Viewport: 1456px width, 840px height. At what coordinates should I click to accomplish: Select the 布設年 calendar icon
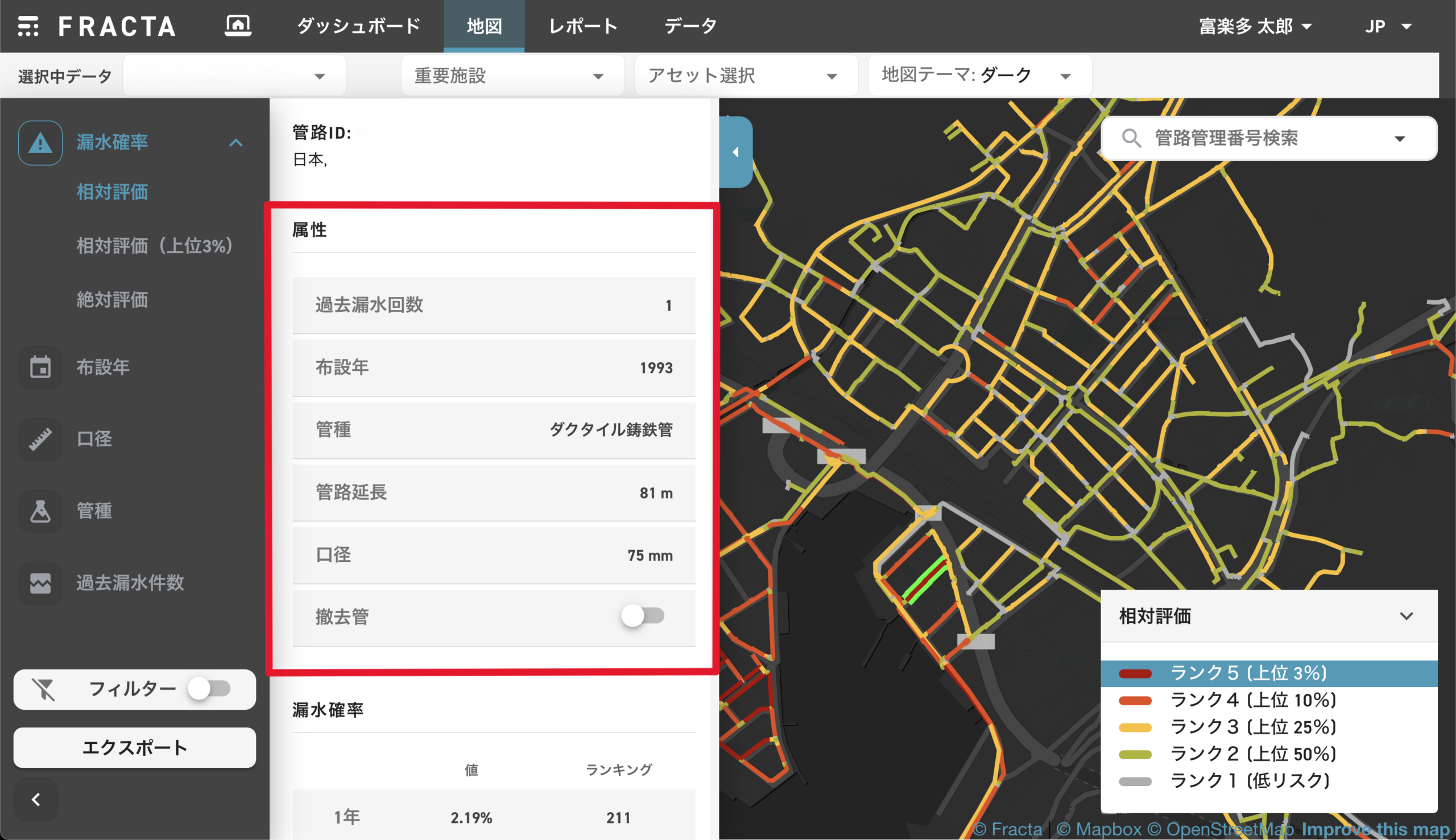pyautogui.click(x=40, y=367)
